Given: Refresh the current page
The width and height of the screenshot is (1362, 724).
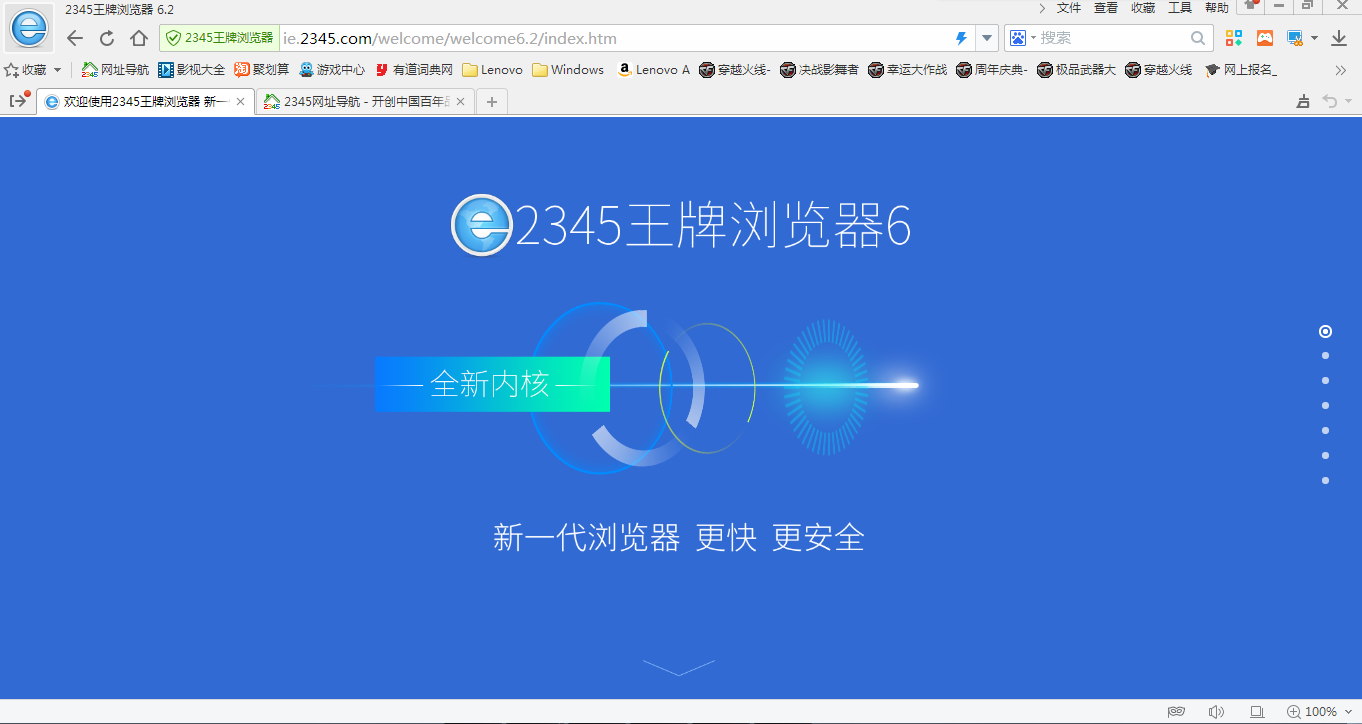Looking at the screenshot, I should point(107,37).
